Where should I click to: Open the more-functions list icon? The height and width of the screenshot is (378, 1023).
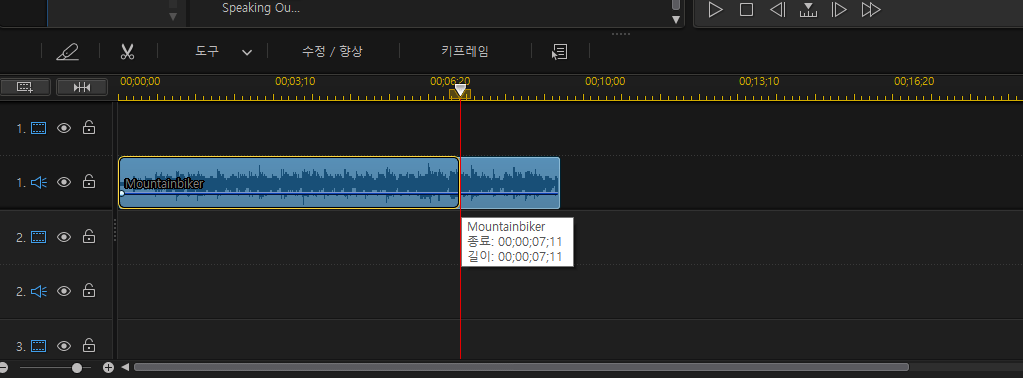tap(559, 52)
